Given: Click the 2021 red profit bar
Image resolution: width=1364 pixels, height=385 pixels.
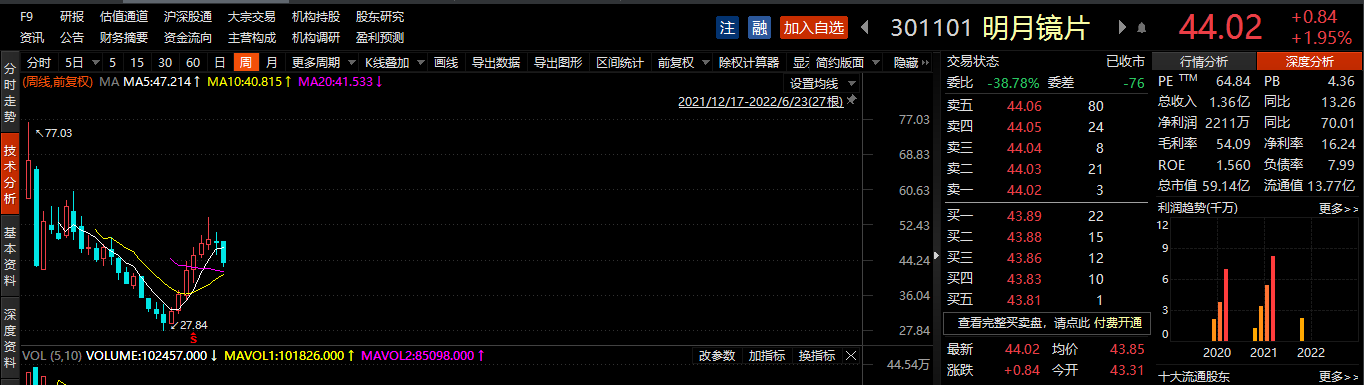Looking at the screenshot, I should tap(1273, 298).
